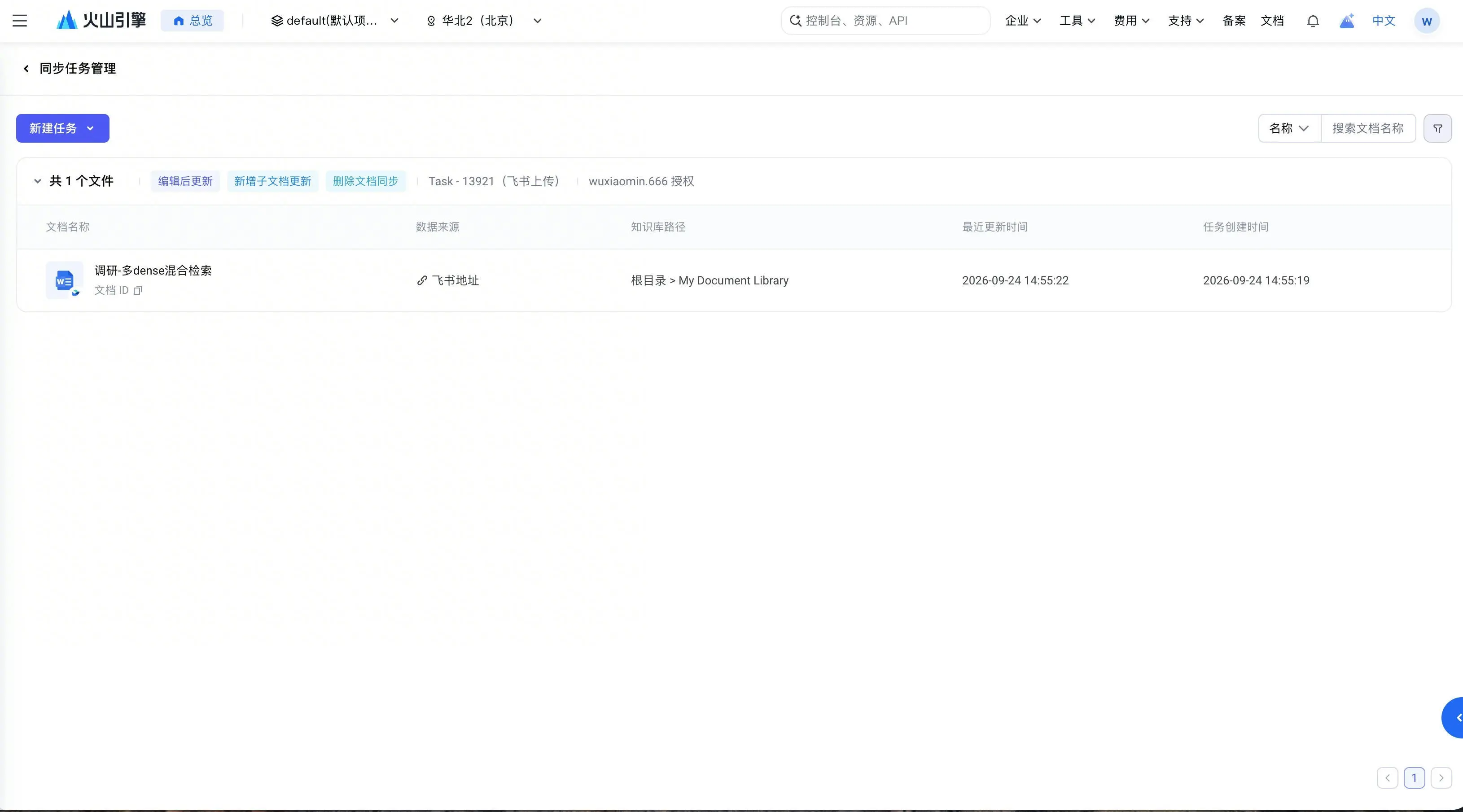The height and width of the screenshot is (812, 1463).
Task: Copy the document ID
Action: coord(137,290)
